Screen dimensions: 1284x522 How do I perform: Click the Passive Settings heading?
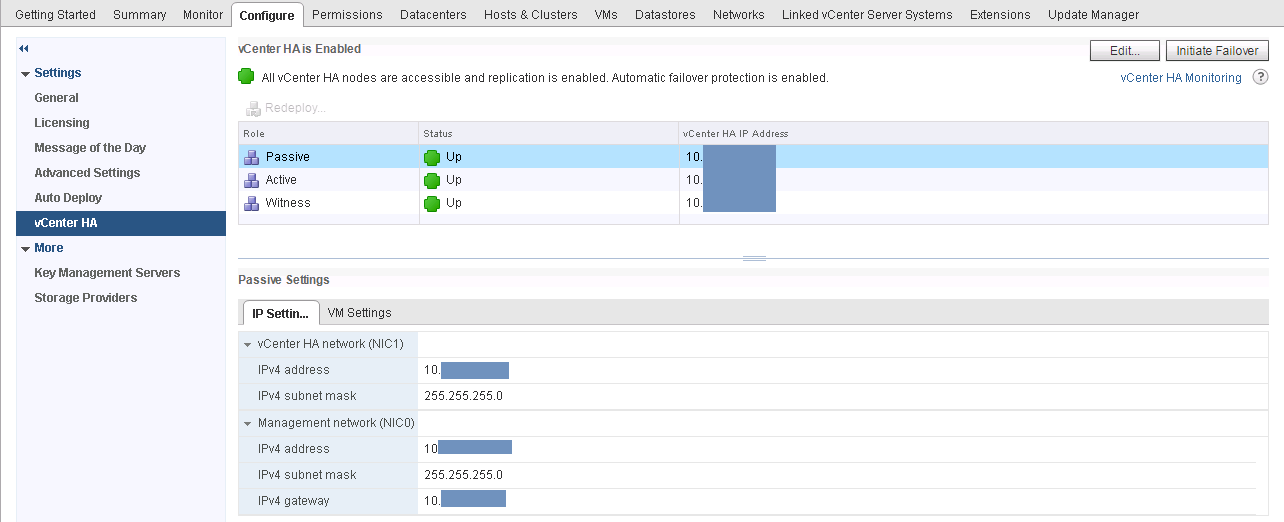(x=284, y=280)
